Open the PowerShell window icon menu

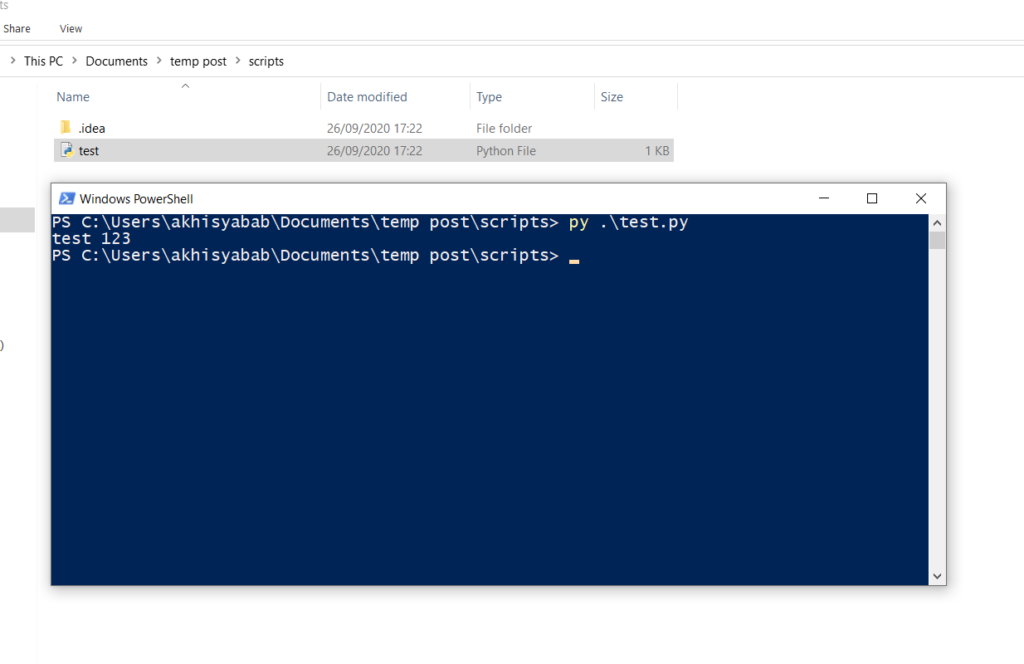click(66, 198)
